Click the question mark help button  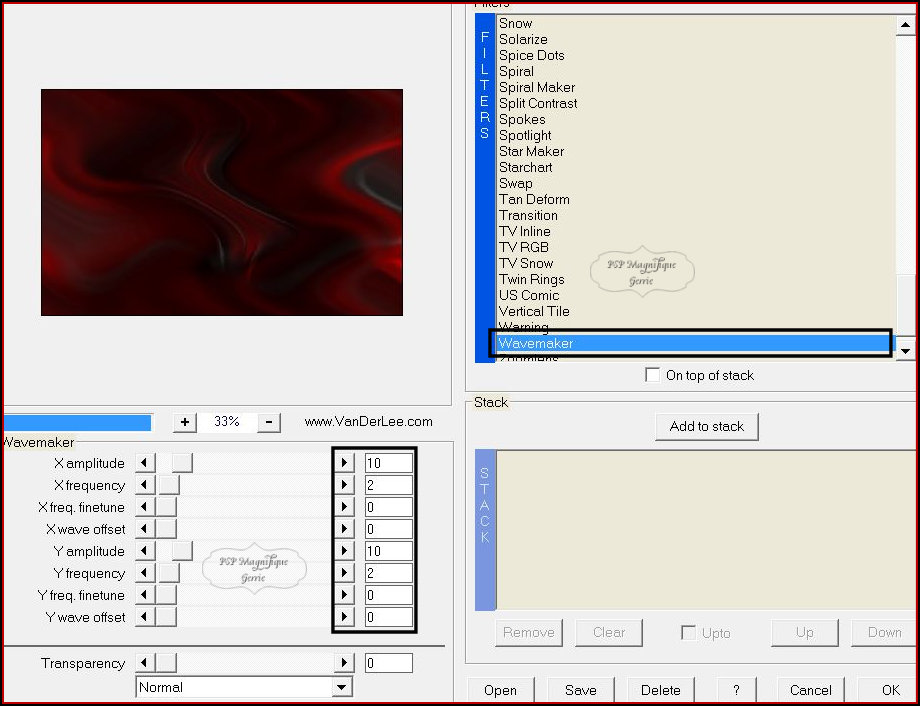(x=736, y=690)
